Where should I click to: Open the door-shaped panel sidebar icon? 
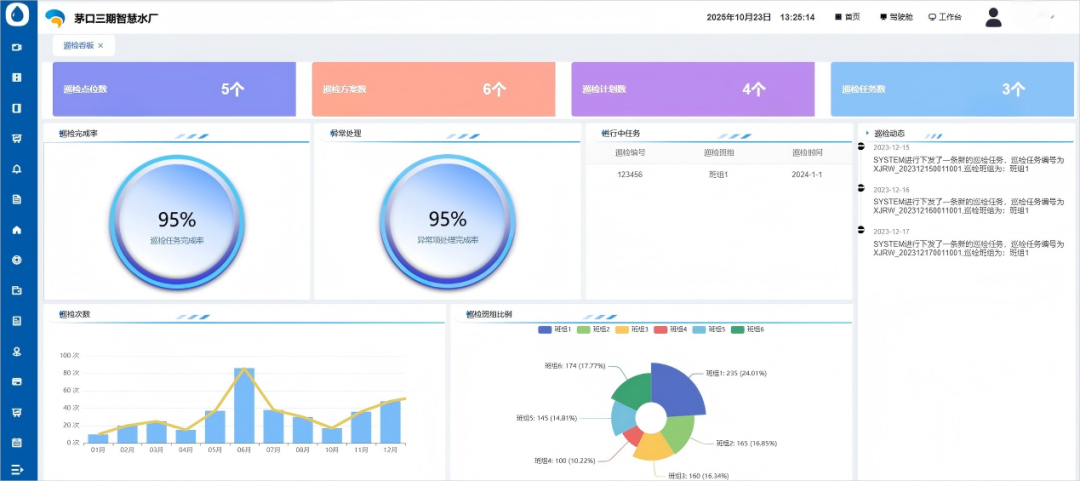(17, 108)
